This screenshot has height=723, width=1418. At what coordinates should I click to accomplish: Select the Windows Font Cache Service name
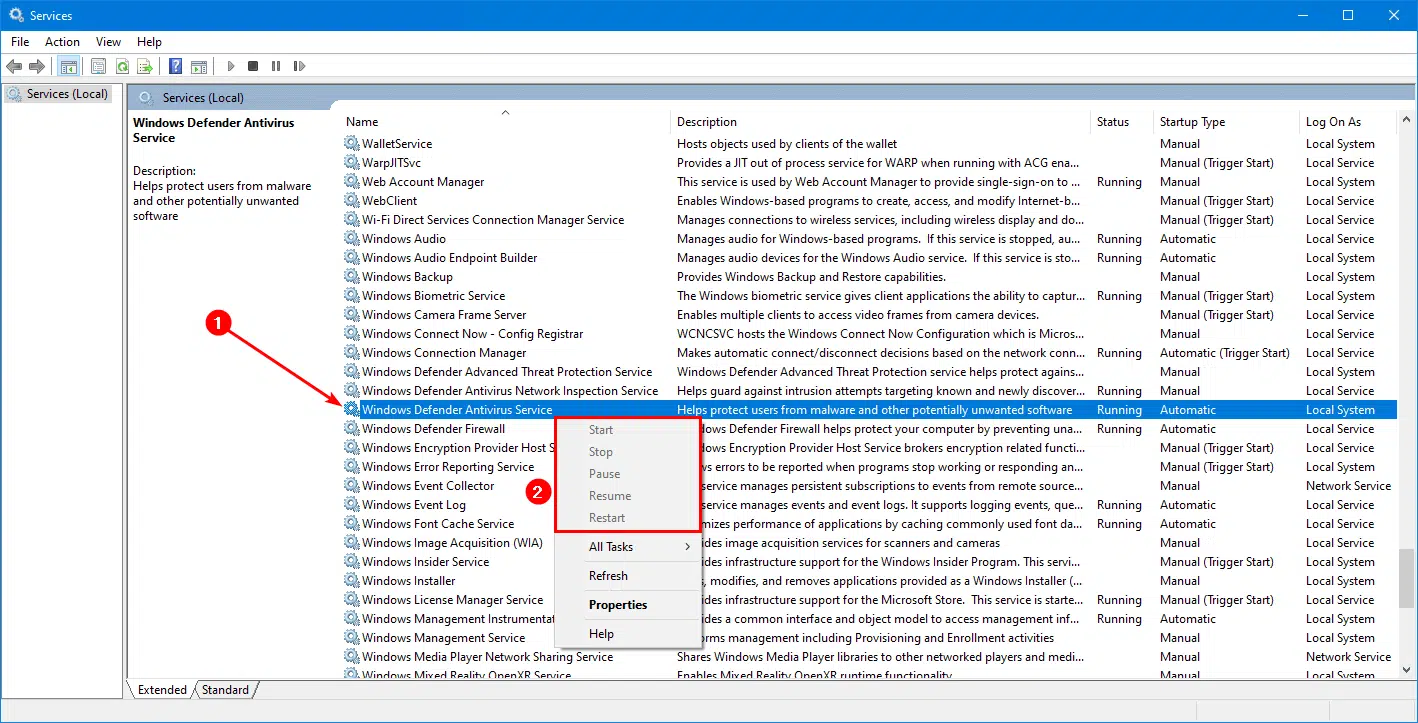(438, 524)
